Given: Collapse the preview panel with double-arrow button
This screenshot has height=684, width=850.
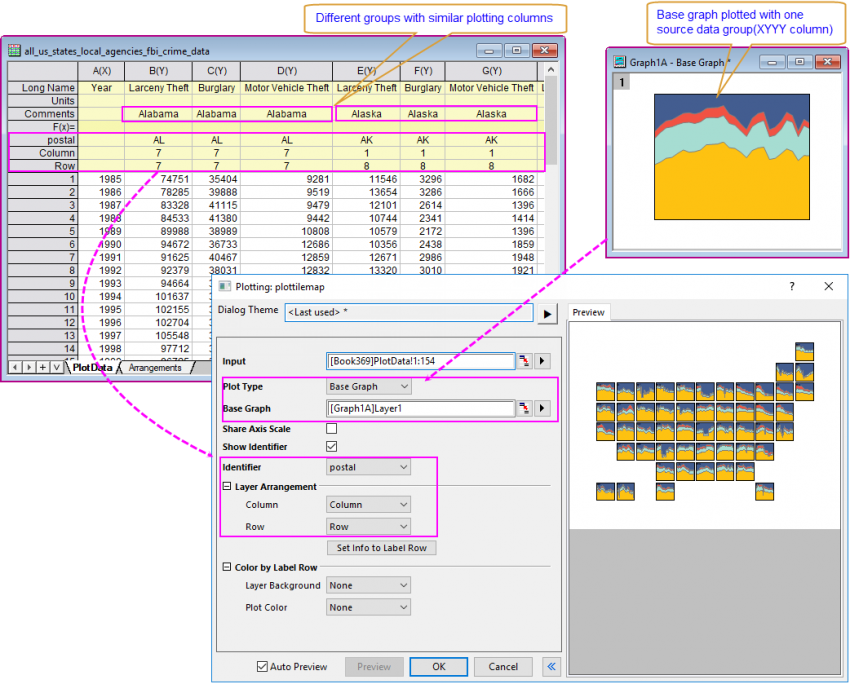Looking at the screenshot, I should pyautogui.click(x=552, y=666).
